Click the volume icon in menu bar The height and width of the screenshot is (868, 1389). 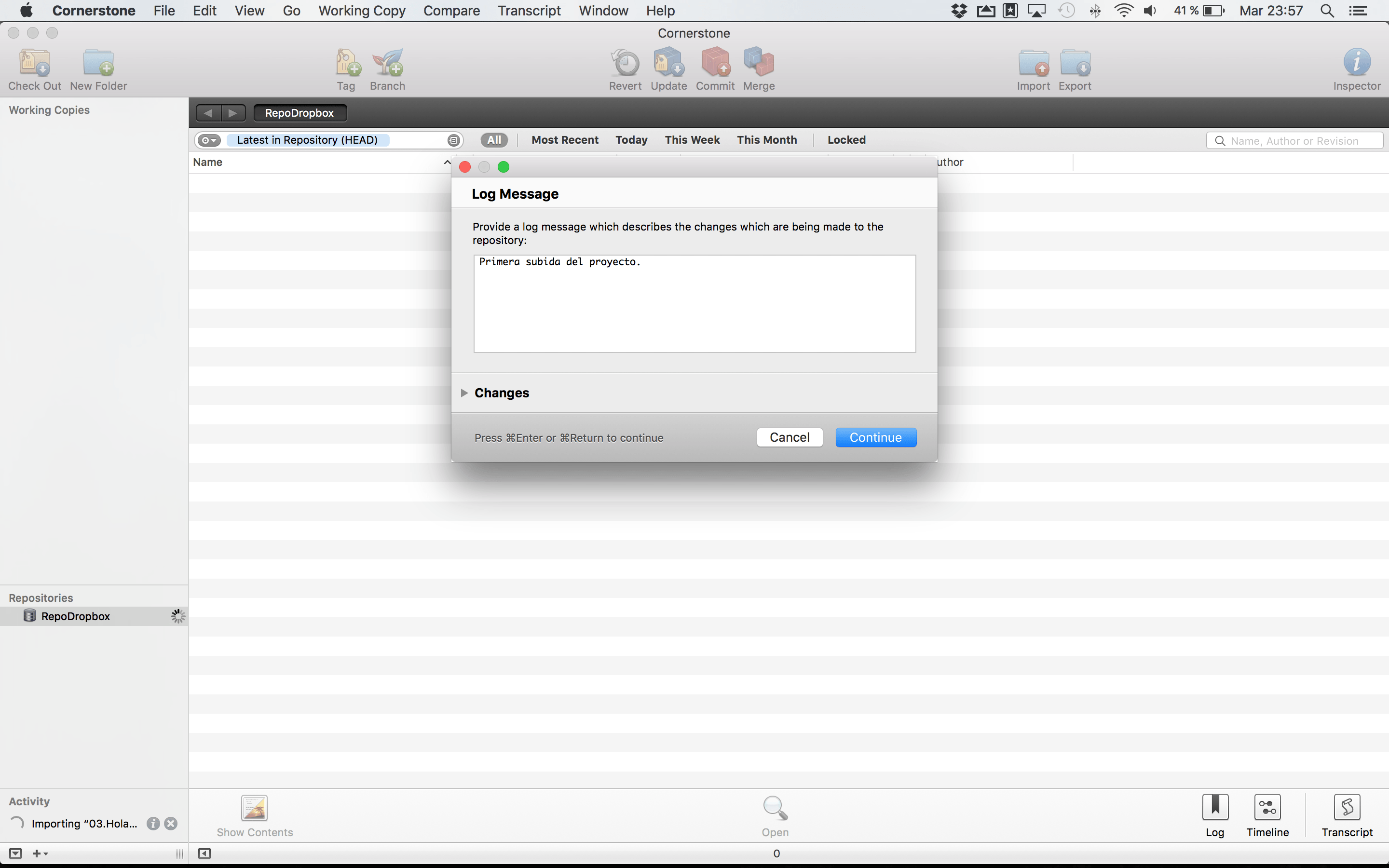[x=1150, y=11]
